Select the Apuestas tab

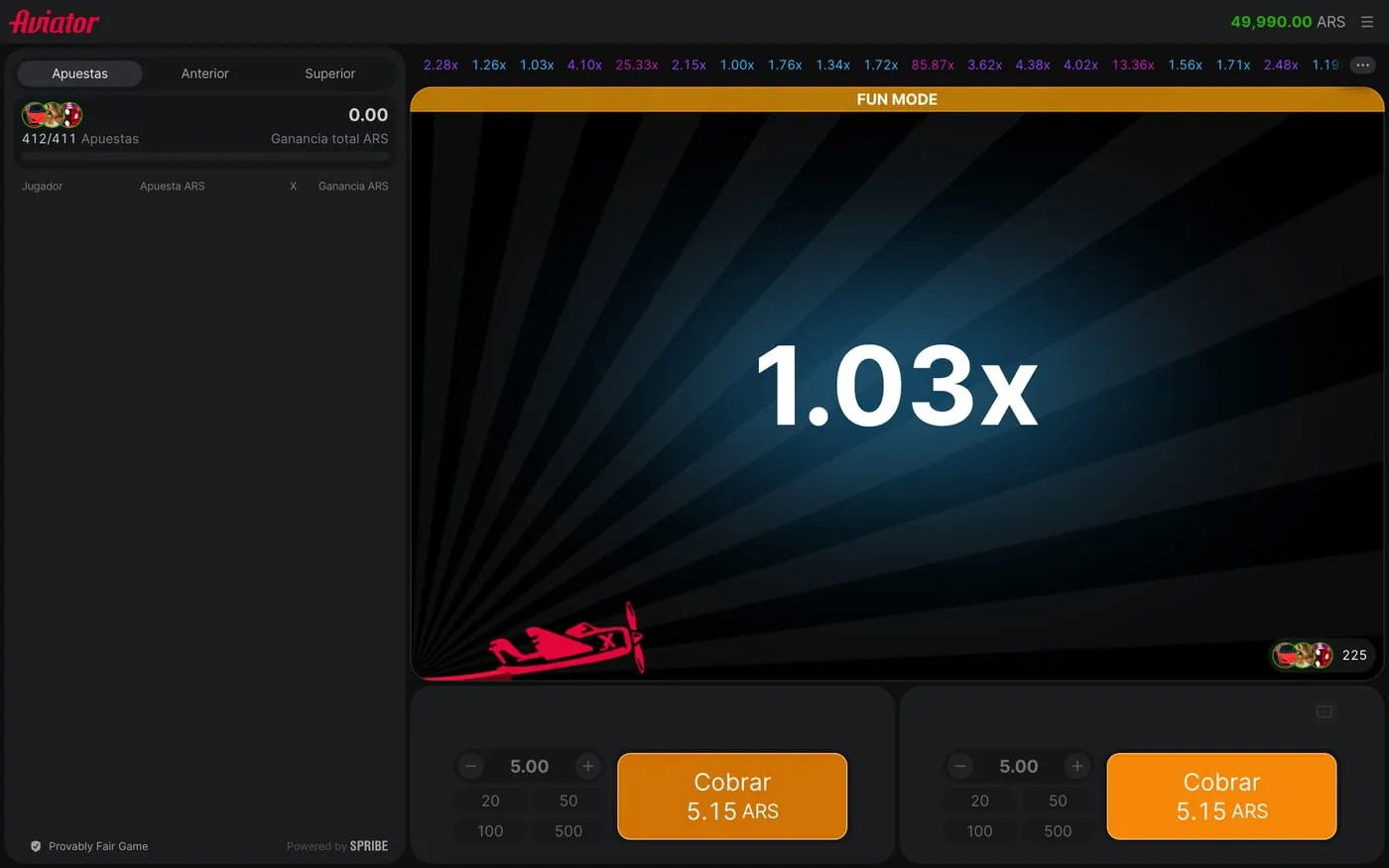(80, 73)
